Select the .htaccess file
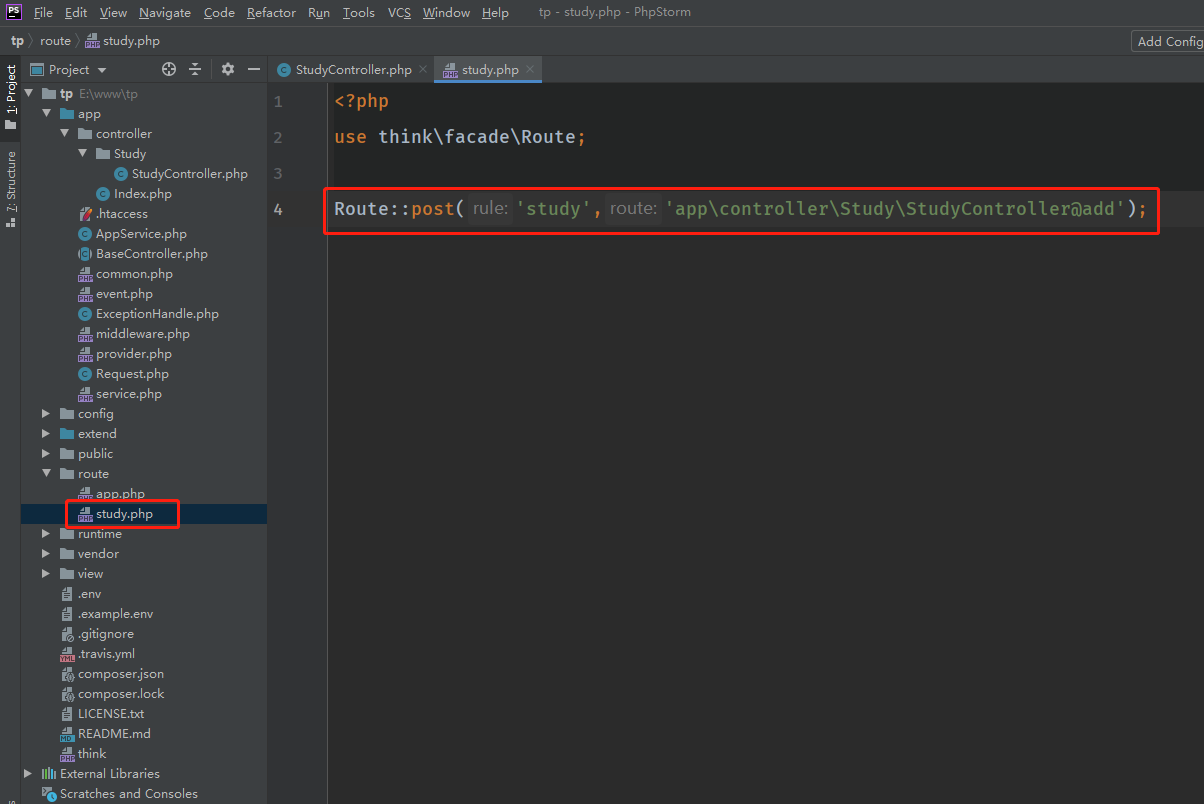 pos(113,213)
